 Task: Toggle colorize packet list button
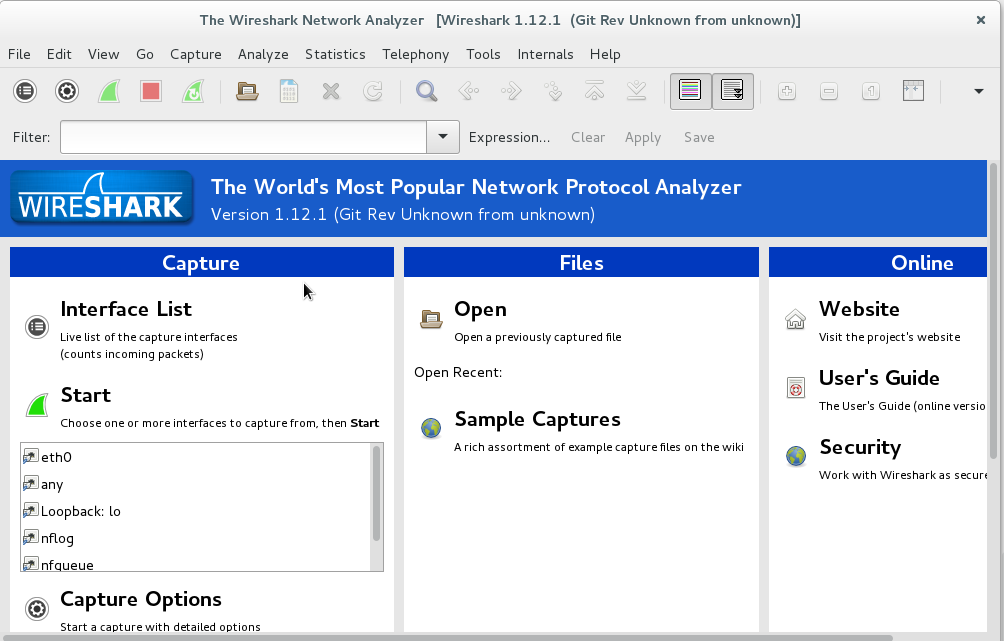tap(690, 91)
